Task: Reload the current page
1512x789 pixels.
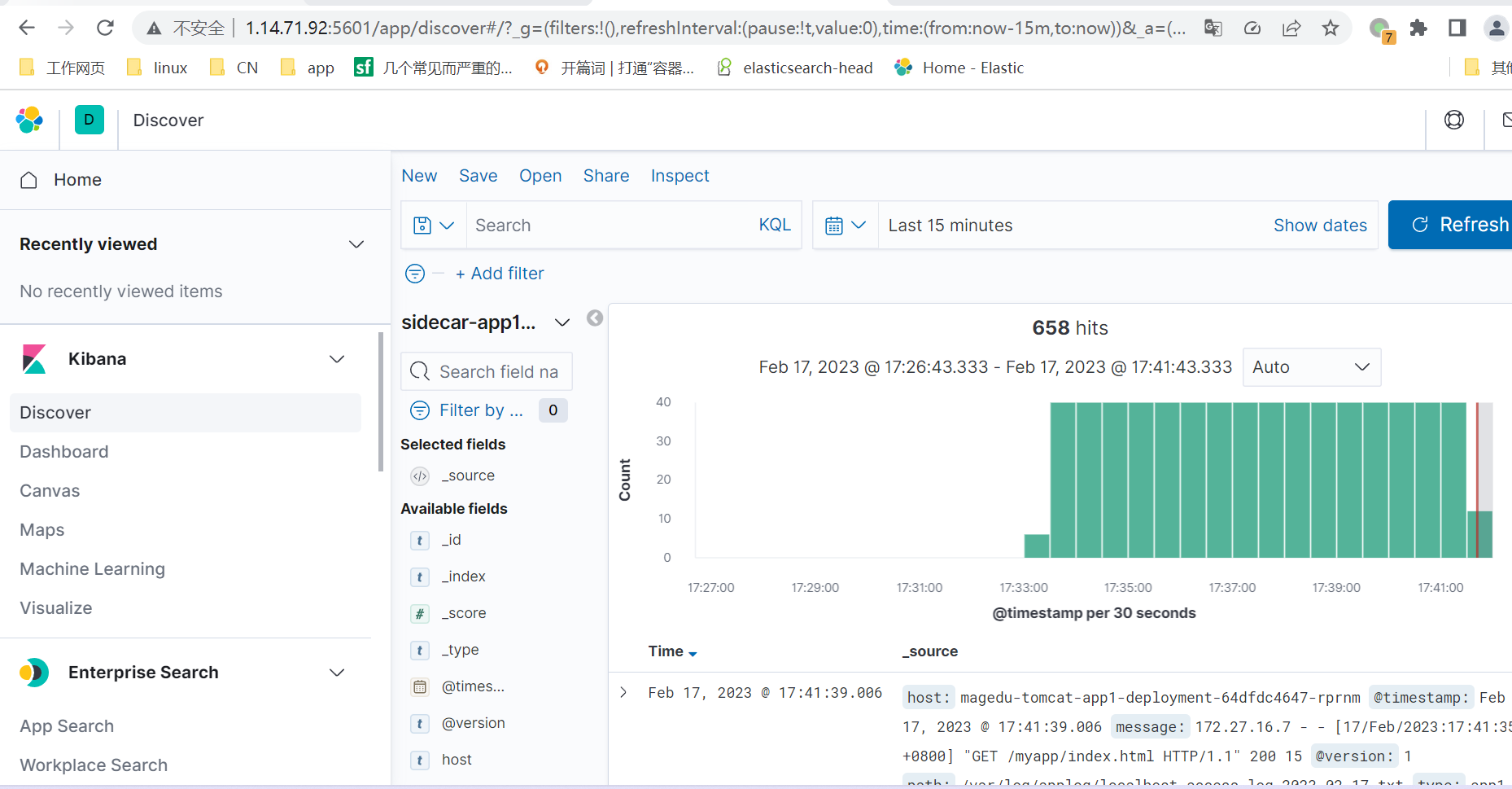Action: tap(105, 28)
